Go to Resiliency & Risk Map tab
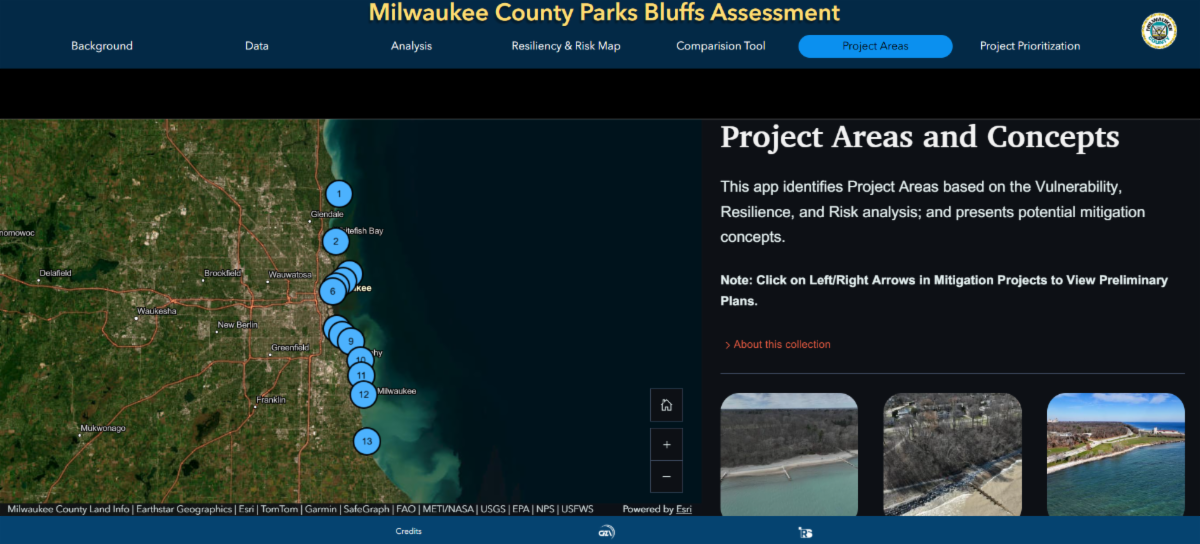This screenshot has height=544, width=1200. pos(566,46)
